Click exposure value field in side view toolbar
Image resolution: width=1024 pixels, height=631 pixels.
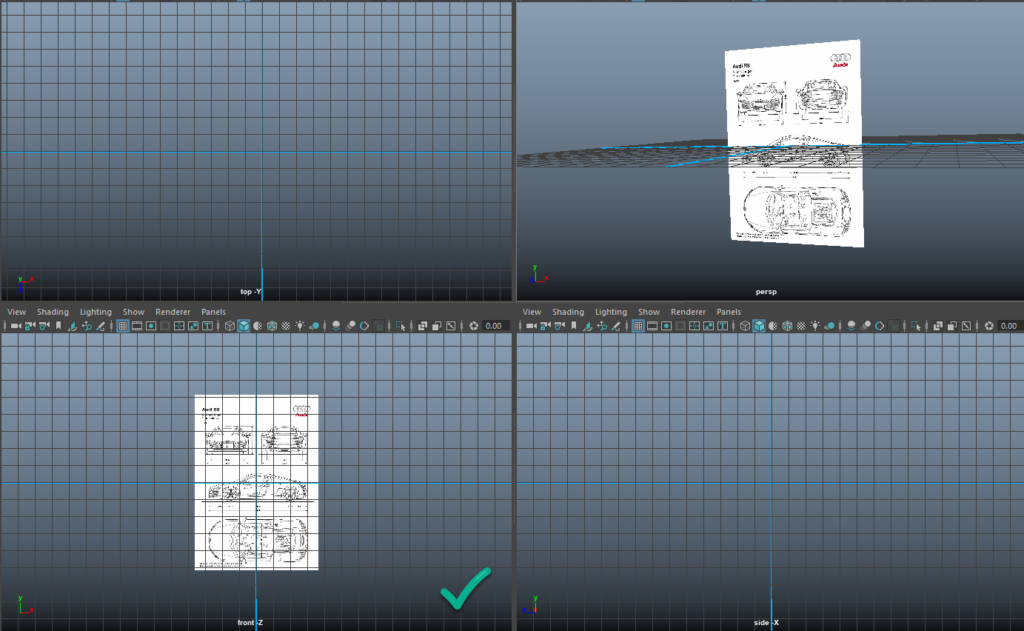click(x=1010, y=326)
